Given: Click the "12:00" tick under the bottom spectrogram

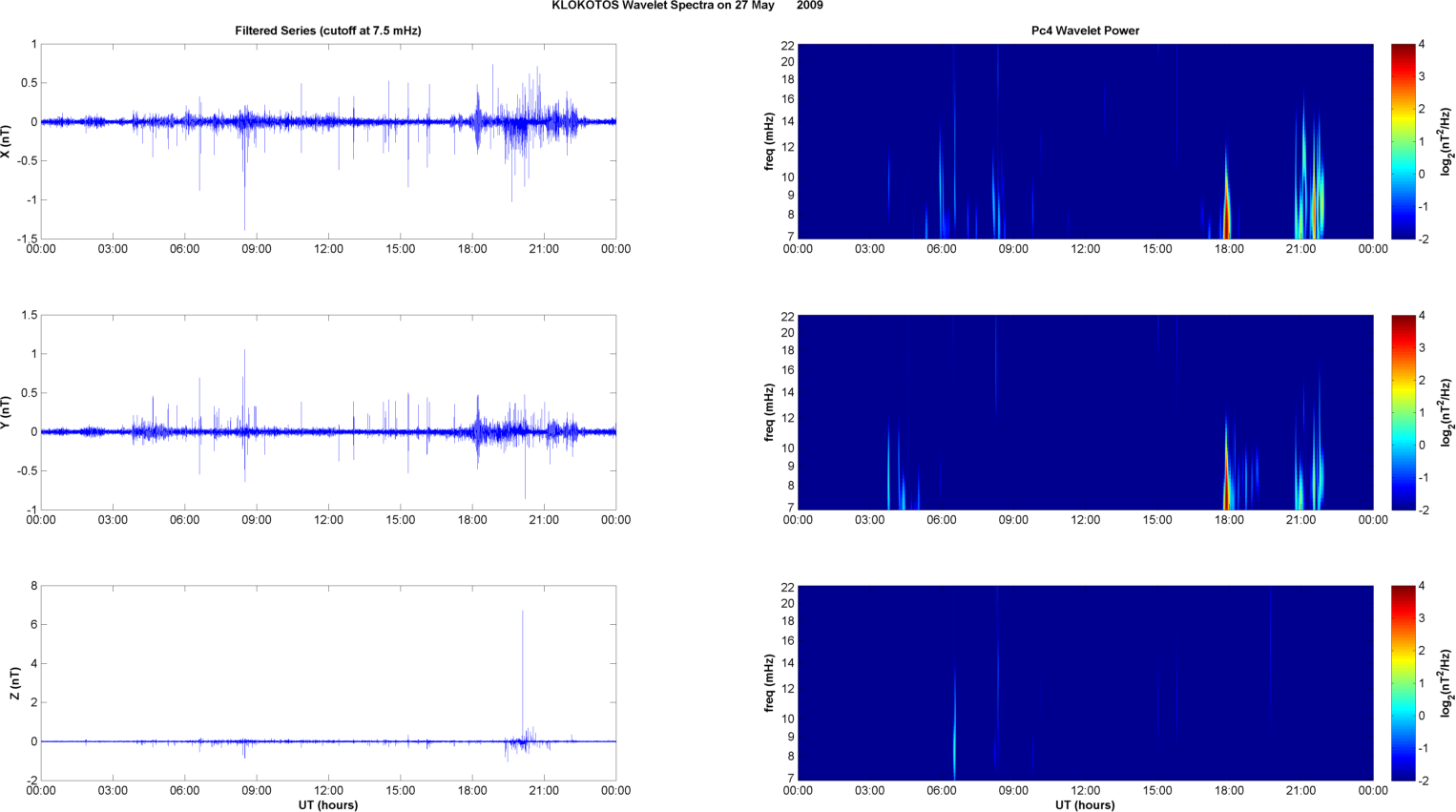Looking at the screenshot, I should (1085, 790).
